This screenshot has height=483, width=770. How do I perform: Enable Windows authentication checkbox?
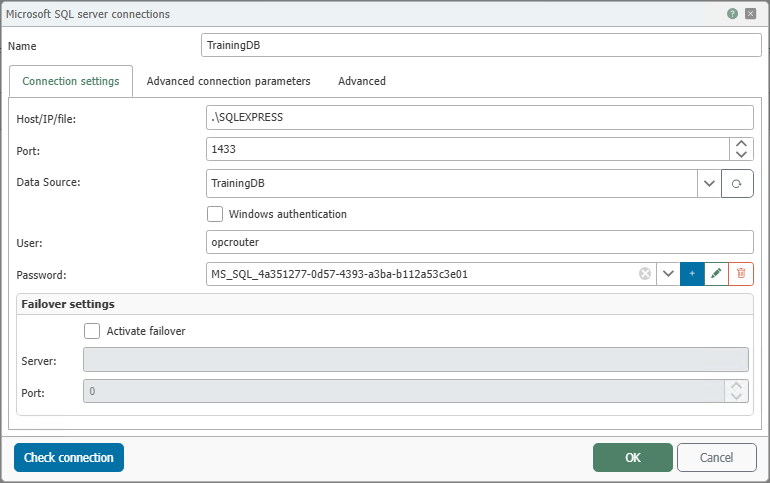(x=215, y=214)
